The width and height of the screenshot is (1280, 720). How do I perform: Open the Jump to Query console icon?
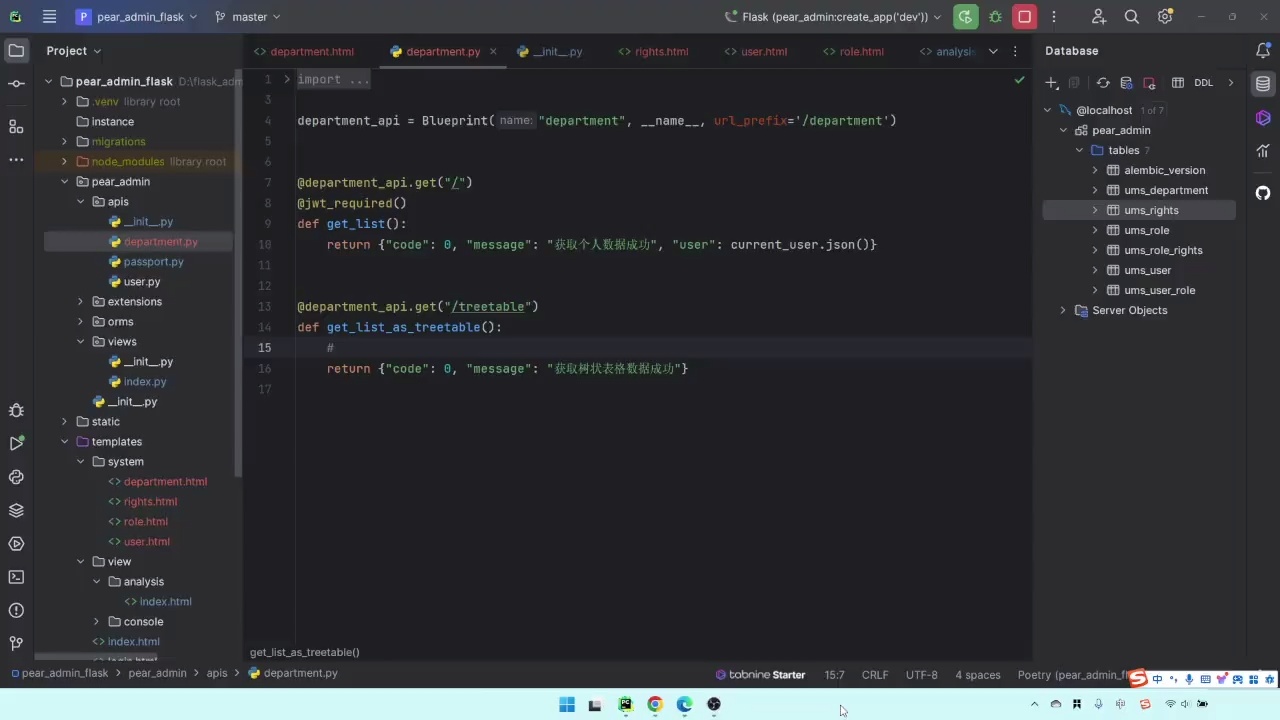(1126, 83)
